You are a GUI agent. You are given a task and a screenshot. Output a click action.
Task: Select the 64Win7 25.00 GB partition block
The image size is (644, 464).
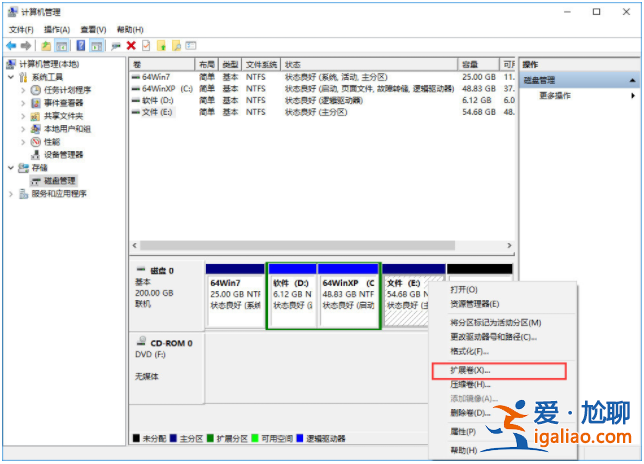235,296
